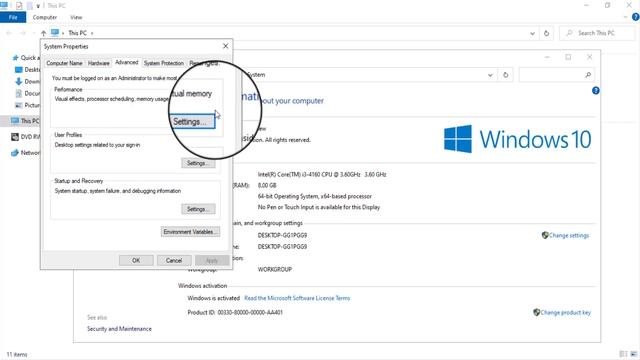Image resolution: width=640 pixels, height=360 pixels.
Task: Open Performance Settings button
Action: (192, 122)
